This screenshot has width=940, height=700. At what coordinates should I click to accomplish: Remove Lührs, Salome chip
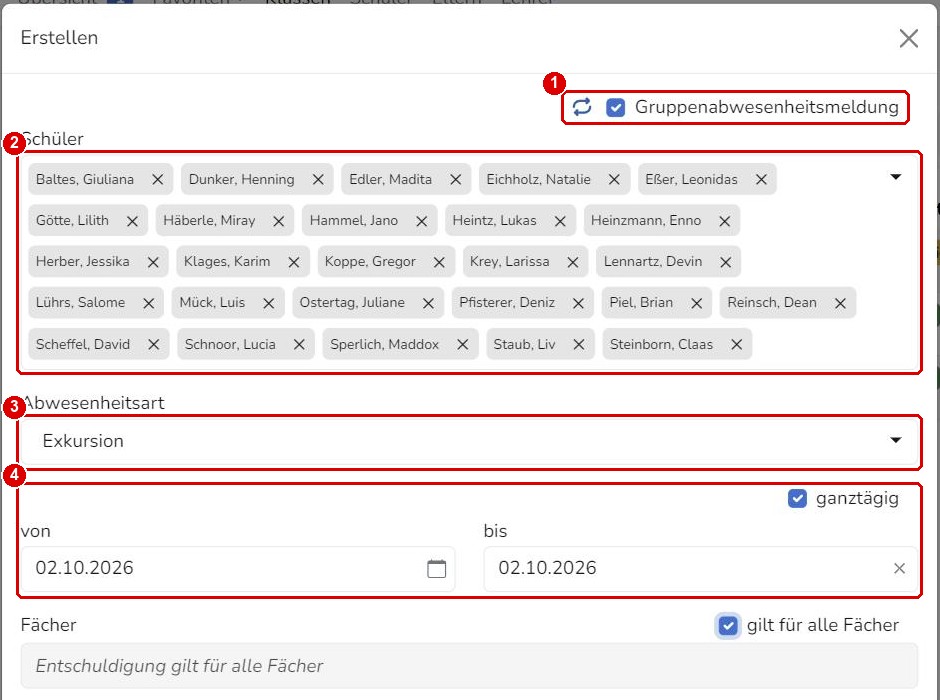click(149, 303)
